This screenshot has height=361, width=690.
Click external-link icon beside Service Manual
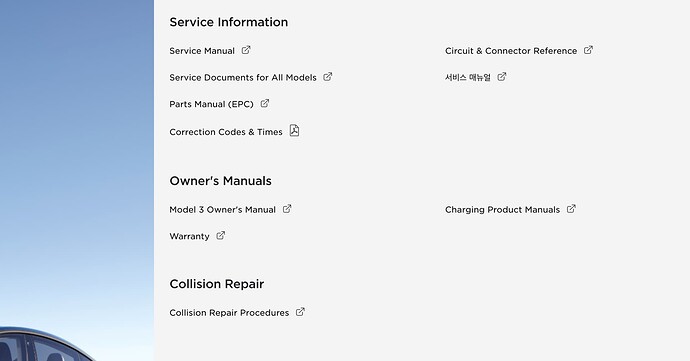246,50
